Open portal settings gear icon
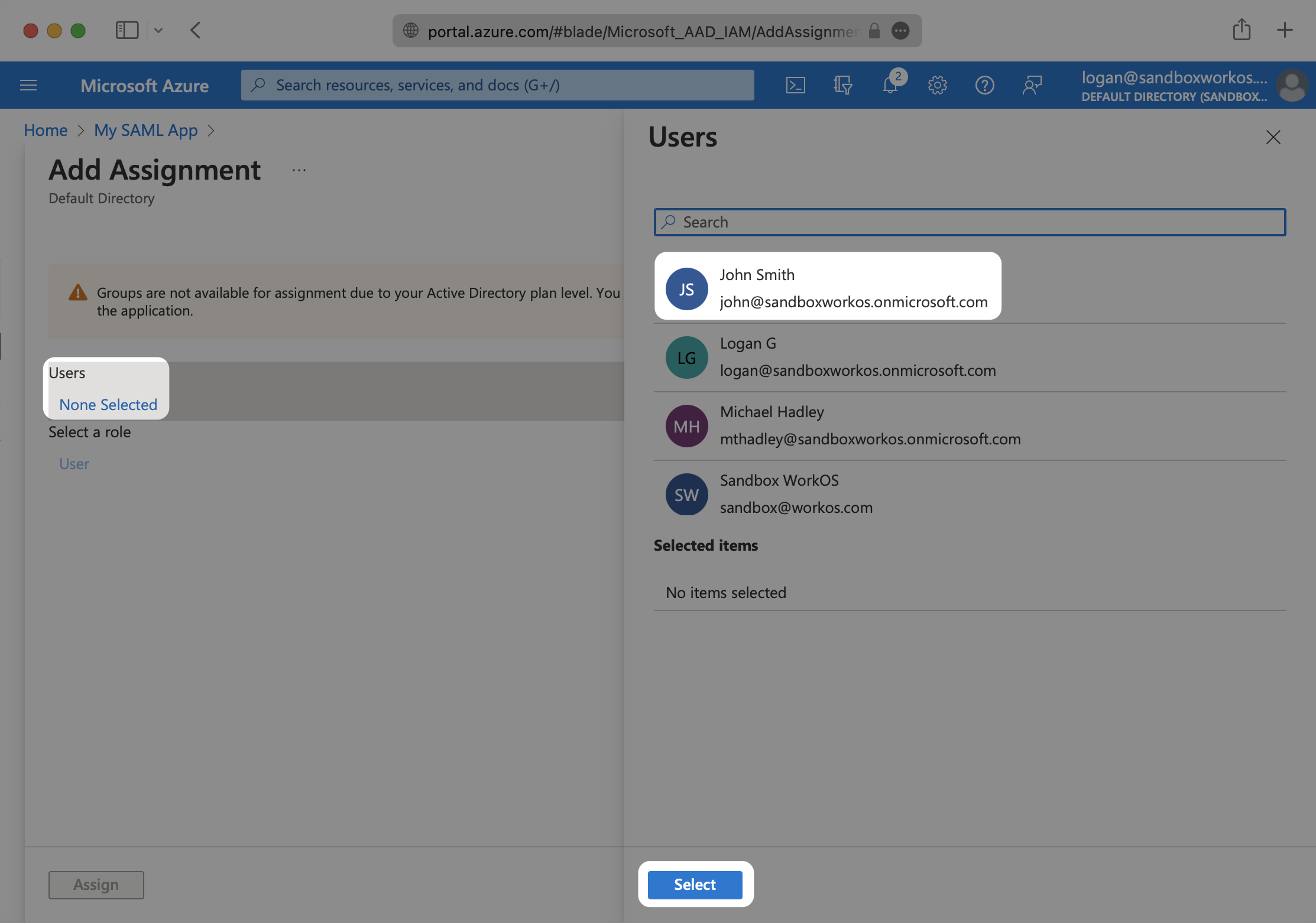The height and width of the screenshot is (923, 1316). [x=937, y=85]
